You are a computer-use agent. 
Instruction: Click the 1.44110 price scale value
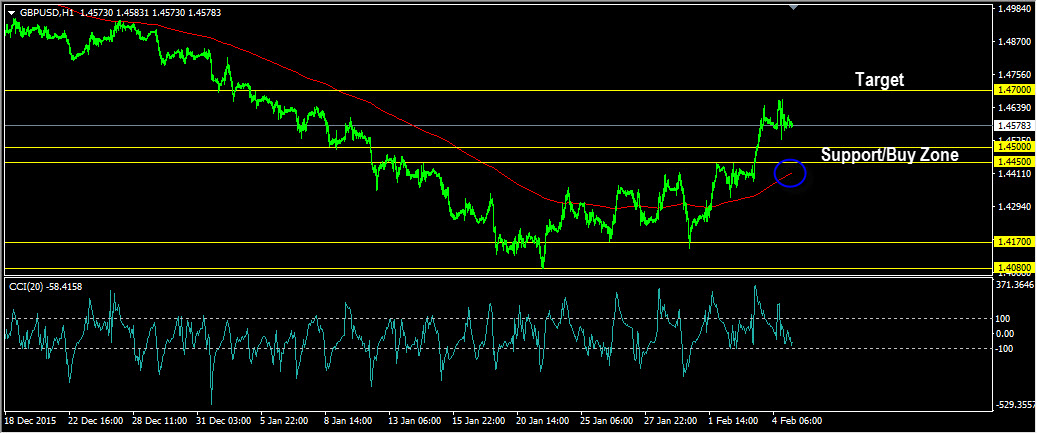click(x=1015, y=174)
